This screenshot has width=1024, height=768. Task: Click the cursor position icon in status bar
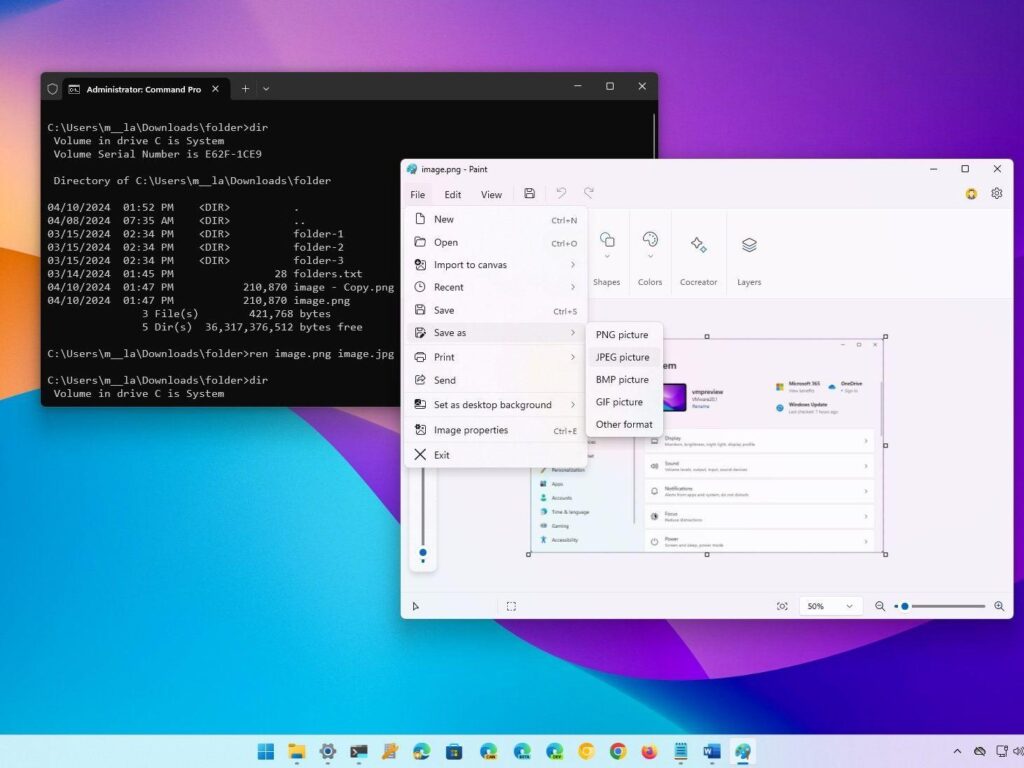pyautogui.click(x=416, y=607)
